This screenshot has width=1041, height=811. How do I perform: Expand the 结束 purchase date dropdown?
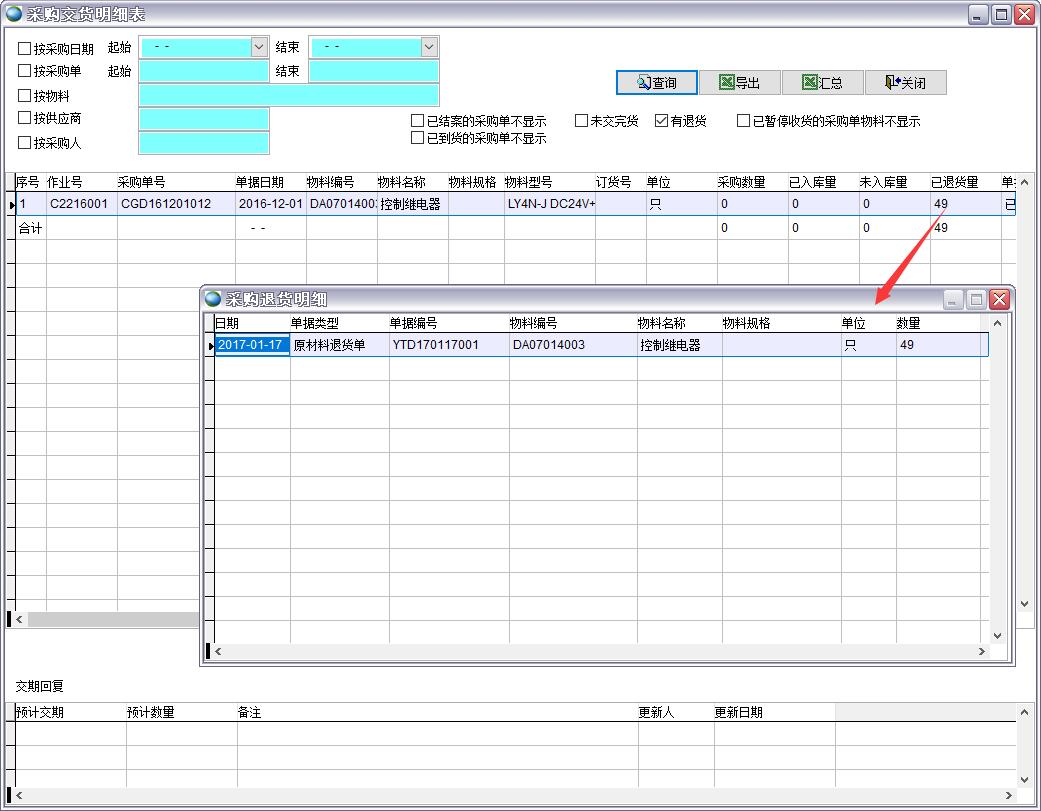coord(429,47)
